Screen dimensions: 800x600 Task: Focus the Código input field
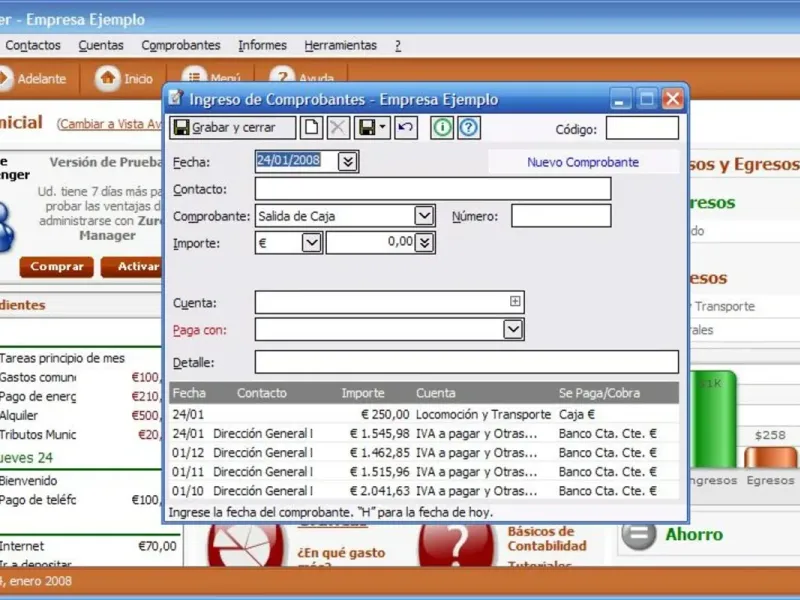click(x=642, y=128)
